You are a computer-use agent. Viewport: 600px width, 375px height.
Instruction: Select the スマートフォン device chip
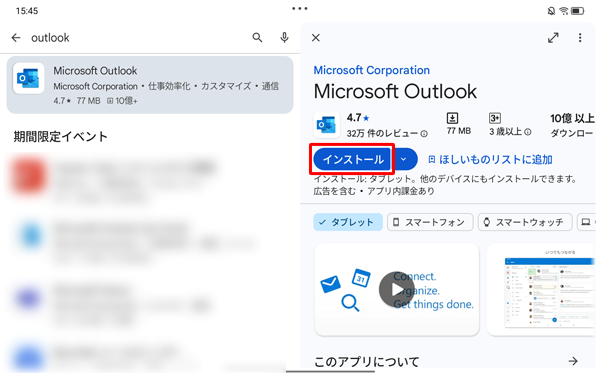point(430,222)
